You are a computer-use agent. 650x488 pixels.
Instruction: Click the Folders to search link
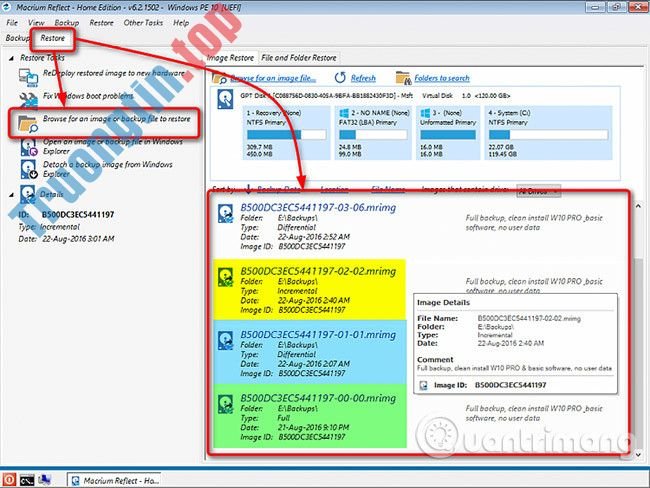pyautogui.click(x=442, y=78)
